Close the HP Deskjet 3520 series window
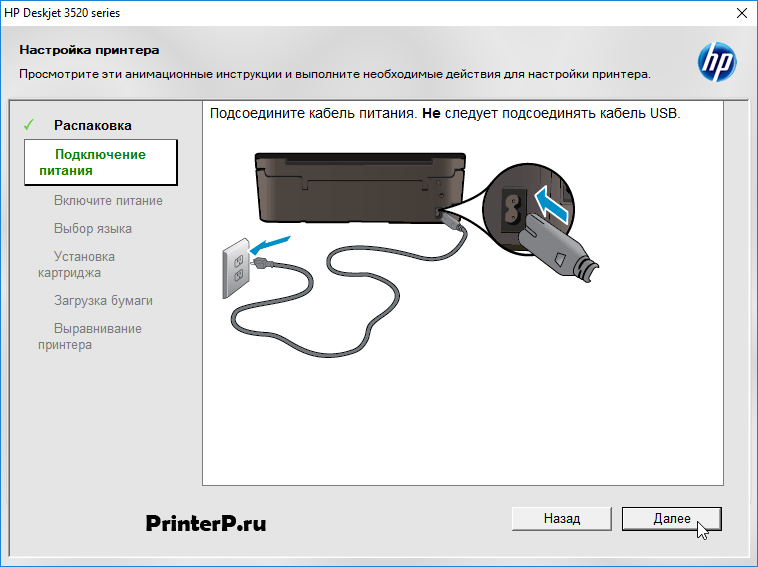This screenshot has height=567, width=758. pyautogui.click(x=742, y=13)
